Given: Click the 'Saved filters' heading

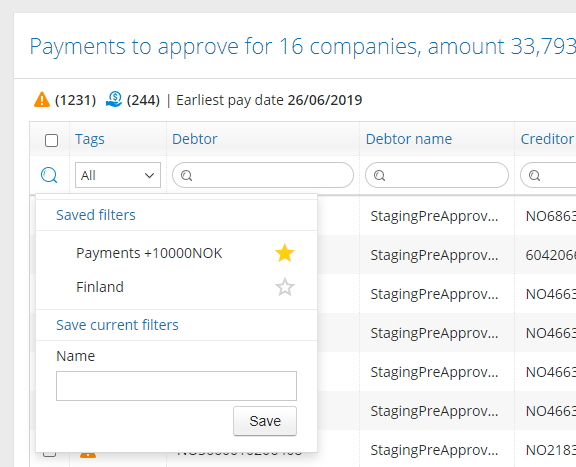Looking at the screenshot, I should coord(96,215).
